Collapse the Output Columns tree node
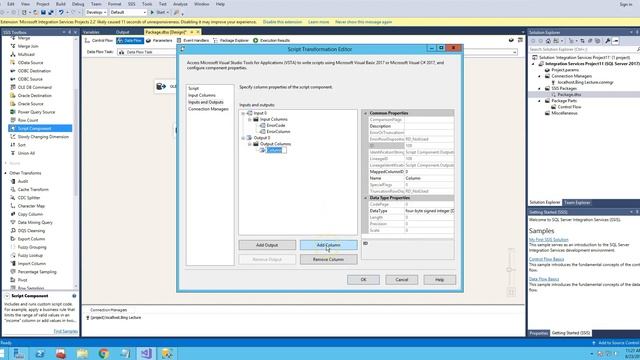 point(249,144)
